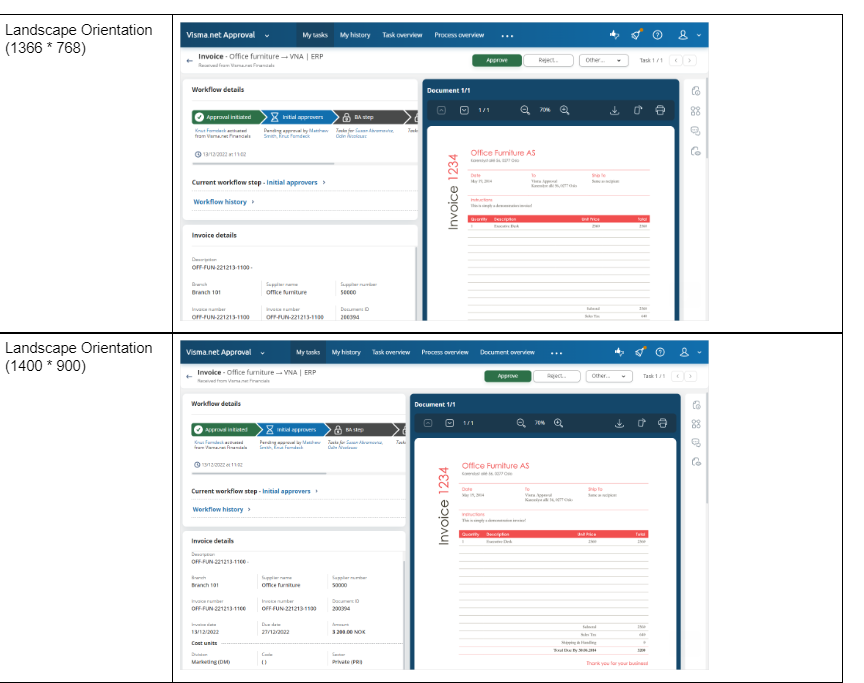Expand Current workflow step chevron, 1366*768 screenshot
This screenshot has height=683, width=864.
pos(324,182)
